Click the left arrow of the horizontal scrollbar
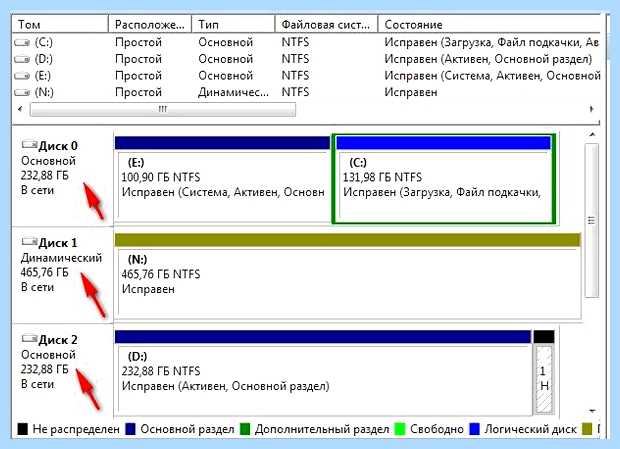Screen dimensions: 620x449 tap(20, 109)
